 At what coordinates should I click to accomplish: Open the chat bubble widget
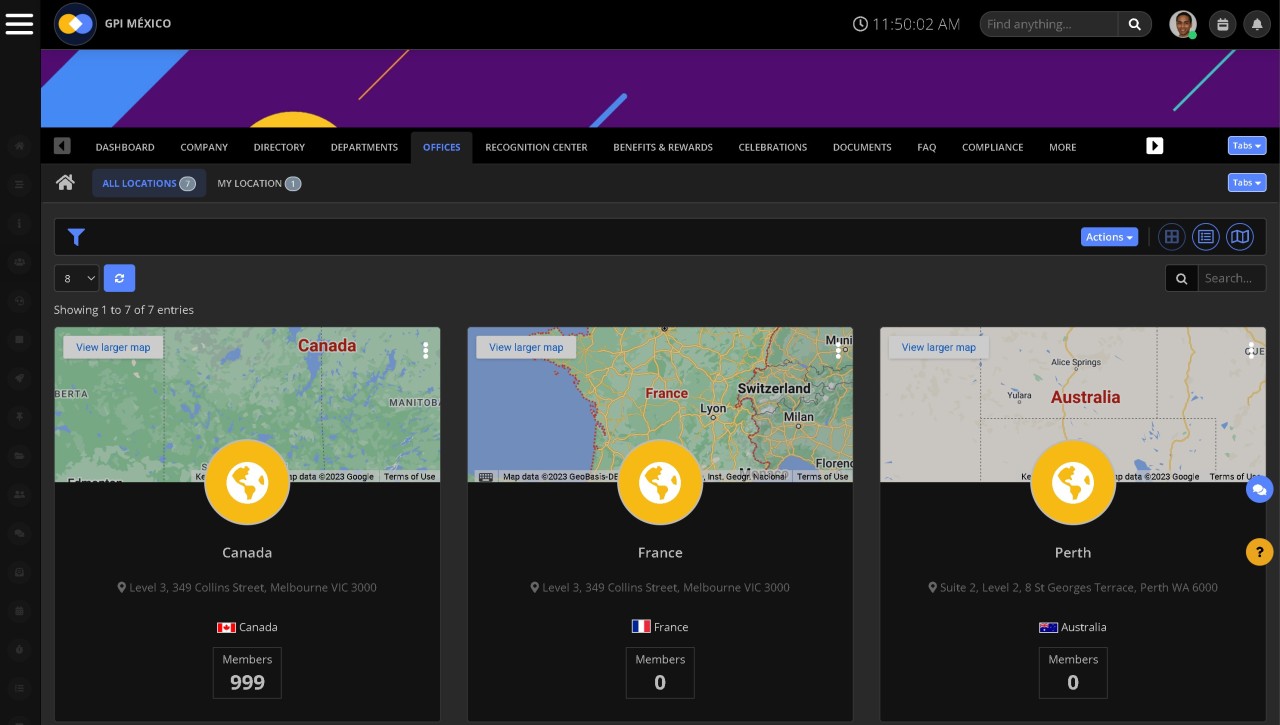coord(1259,490)
